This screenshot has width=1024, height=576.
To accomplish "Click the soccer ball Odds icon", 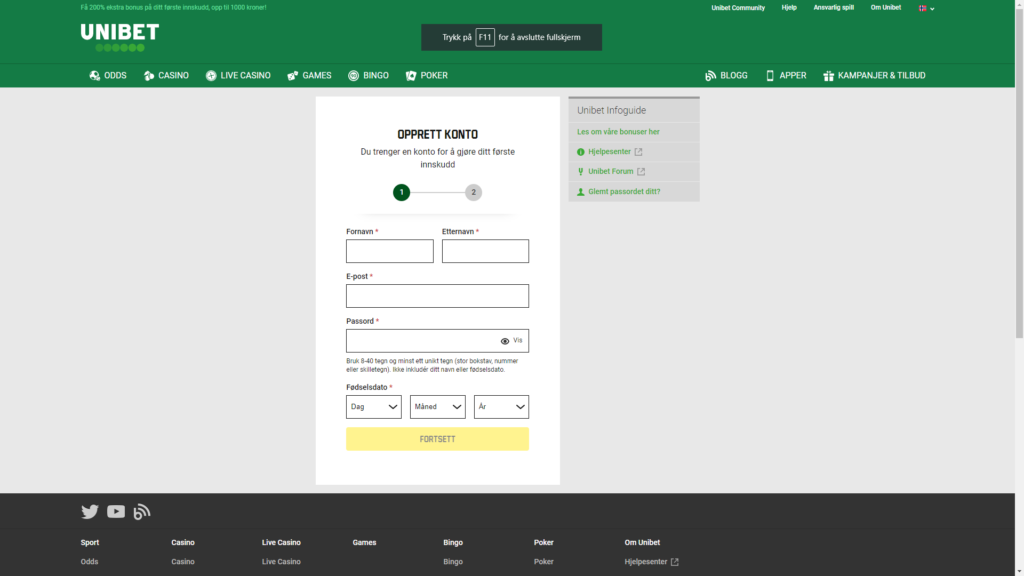I will coord(95,76).
